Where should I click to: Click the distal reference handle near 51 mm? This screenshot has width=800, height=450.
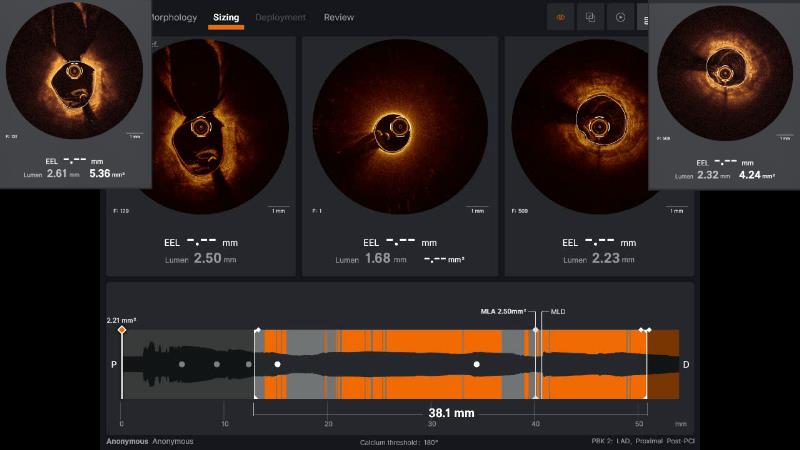tap(646, 330)
